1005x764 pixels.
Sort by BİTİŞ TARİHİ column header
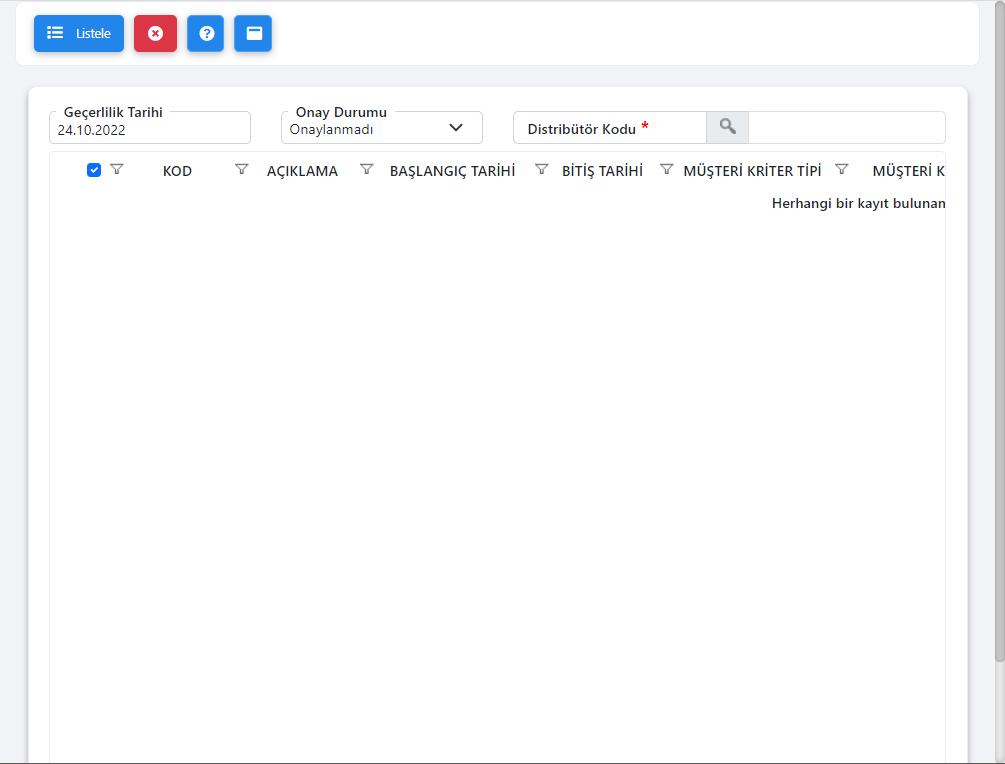[x=602, y=171]
